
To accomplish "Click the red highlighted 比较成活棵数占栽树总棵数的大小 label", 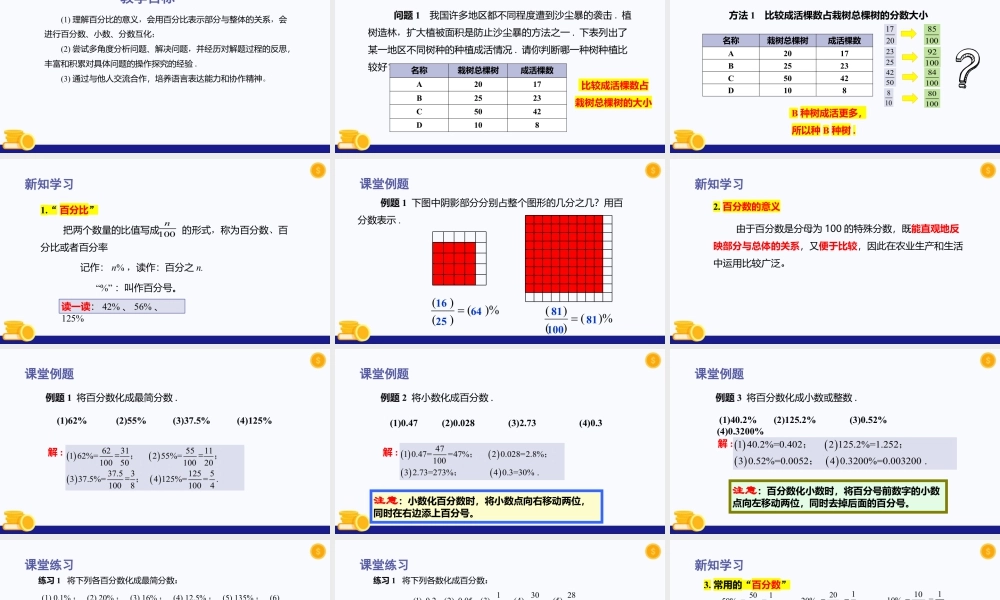I will click(x=614, y=95).
